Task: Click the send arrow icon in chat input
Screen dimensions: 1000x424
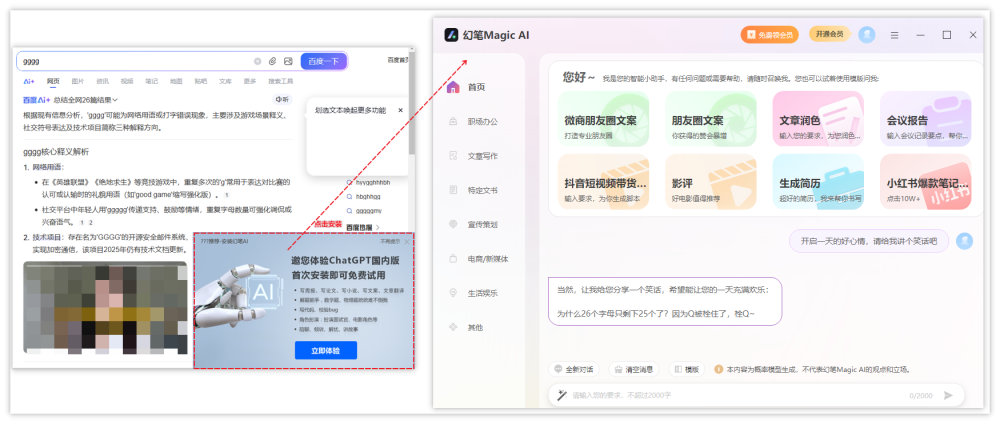Action: click(948, 395)
